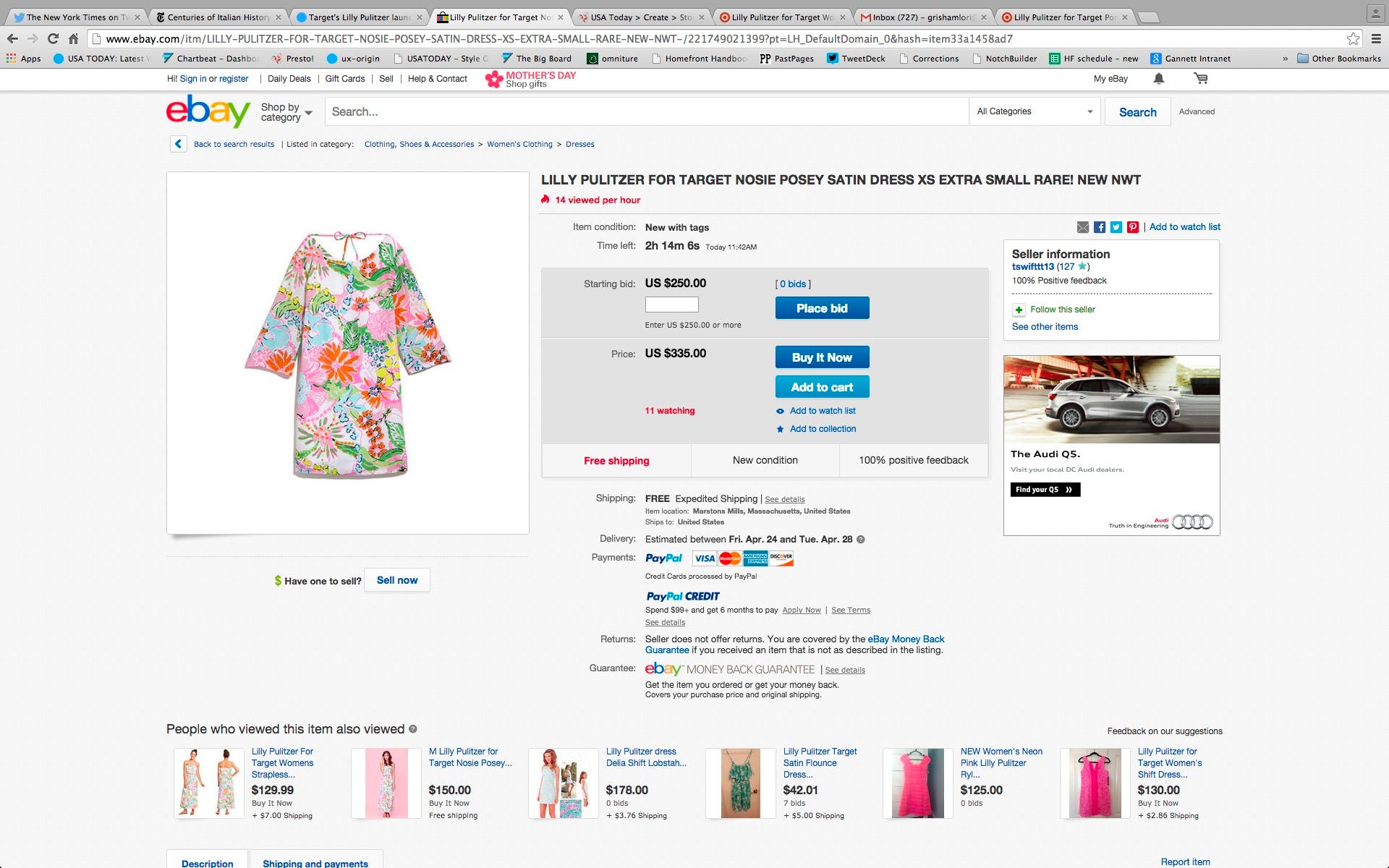Switch to the Description tab
Screen dimensions: 1389x868
pos(208,863)
